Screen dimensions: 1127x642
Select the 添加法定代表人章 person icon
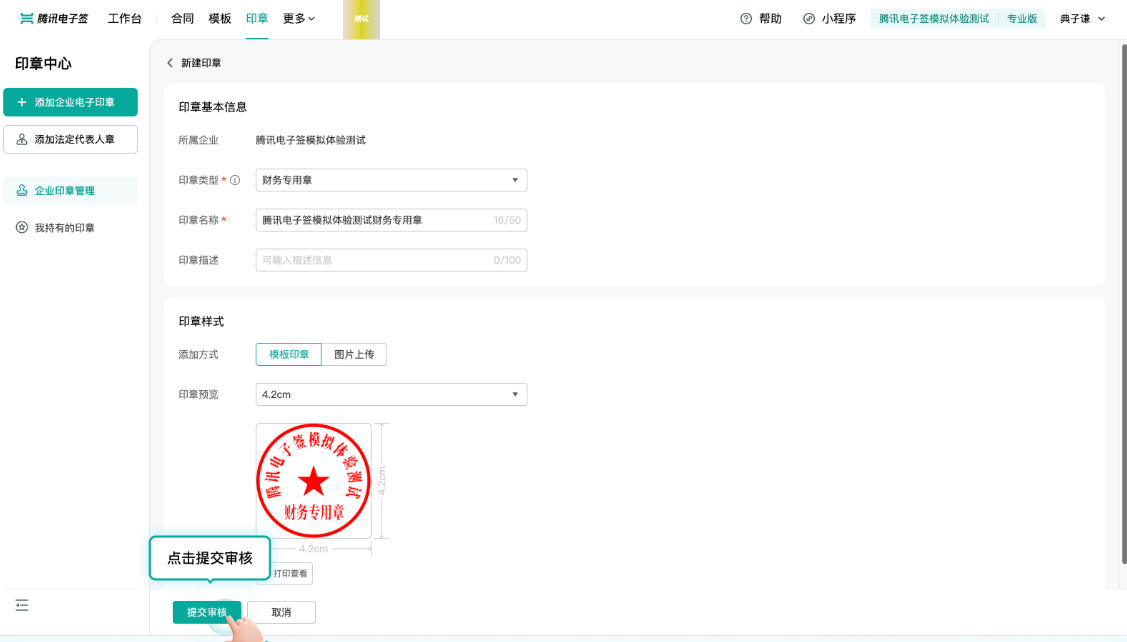tap(22, 139)
